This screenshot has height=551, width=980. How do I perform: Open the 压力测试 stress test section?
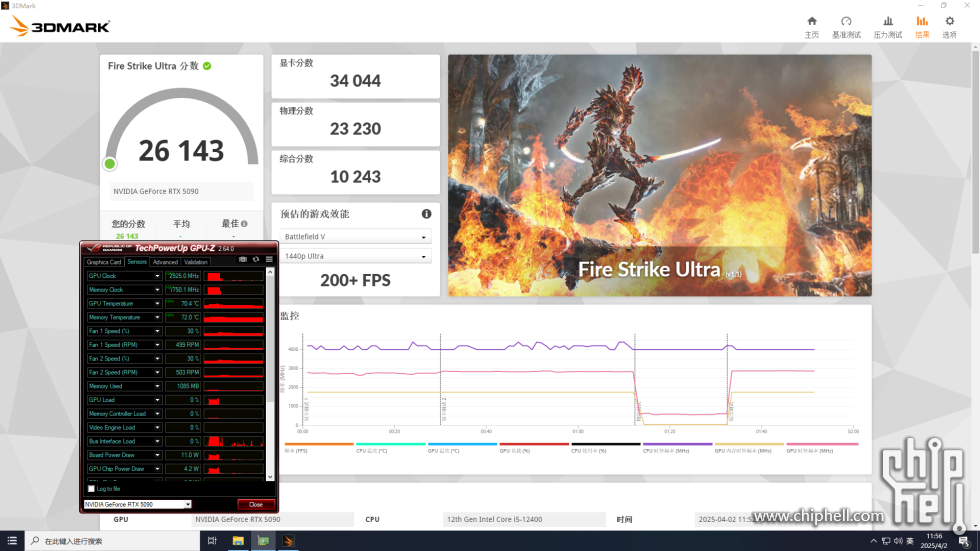(x=888, y=27)
